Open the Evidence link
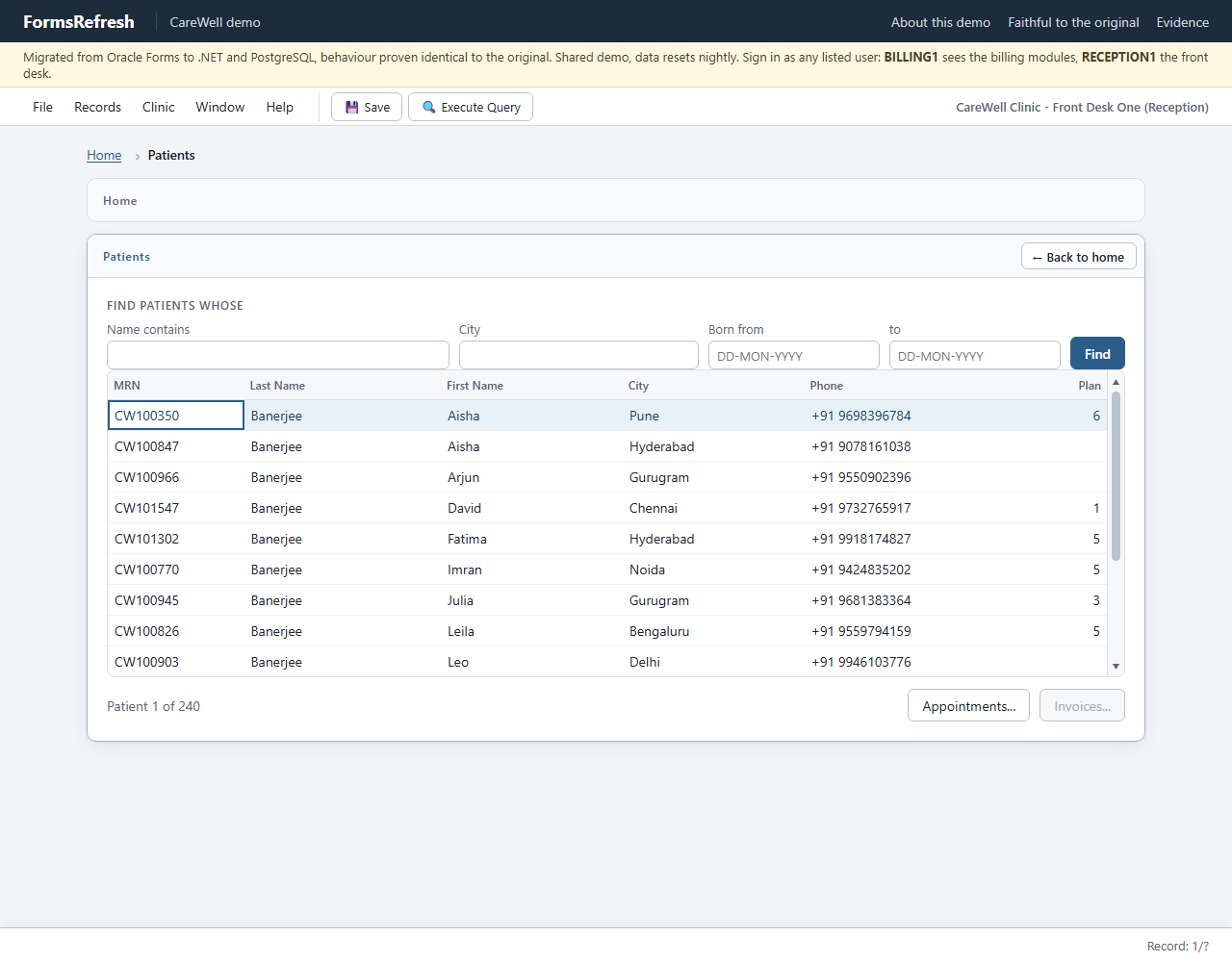This screenshot has width=1232, height=962. click(1183, 22)
